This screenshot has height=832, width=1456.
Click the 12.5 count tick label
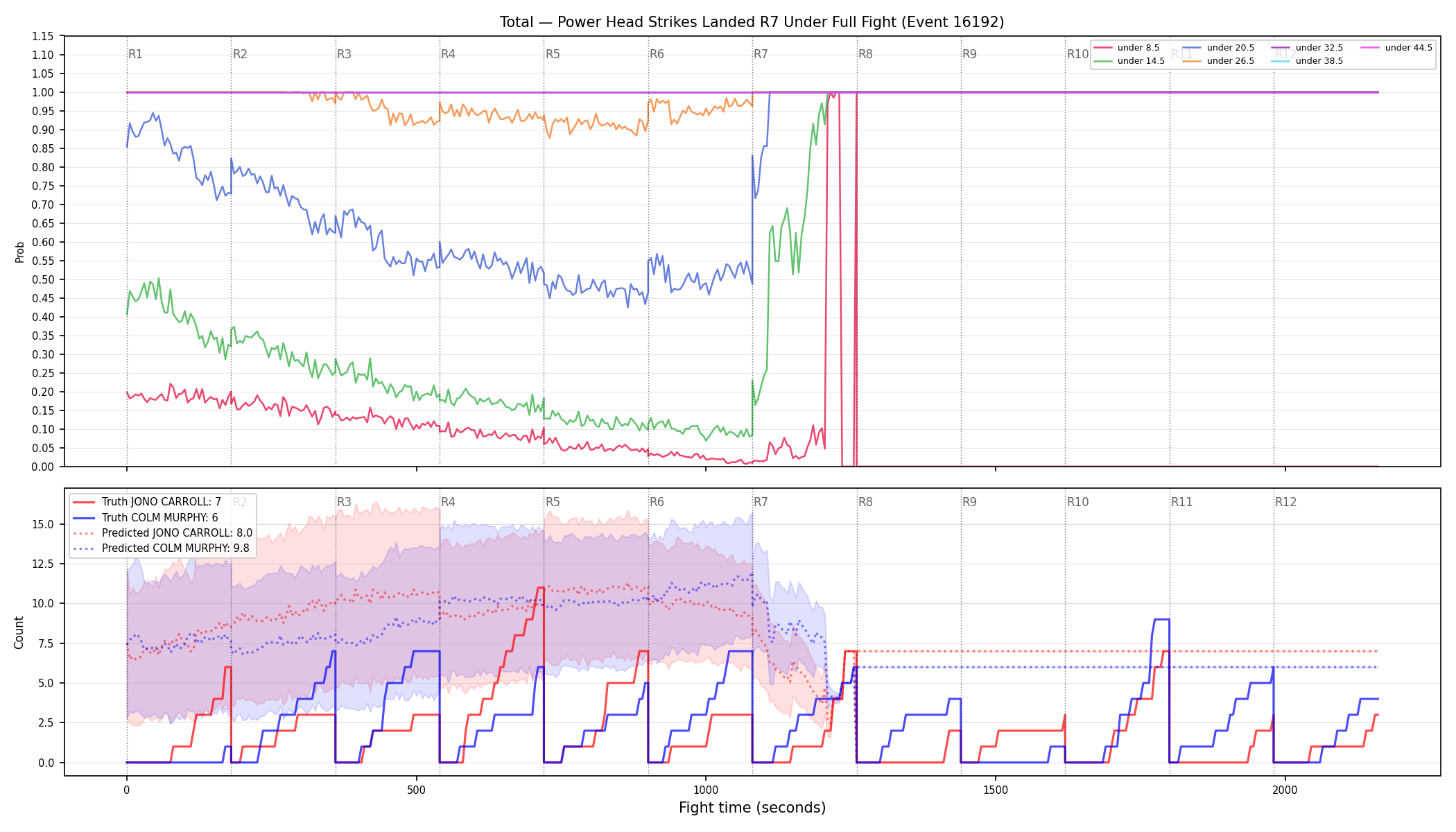click(x=43, y=564)
